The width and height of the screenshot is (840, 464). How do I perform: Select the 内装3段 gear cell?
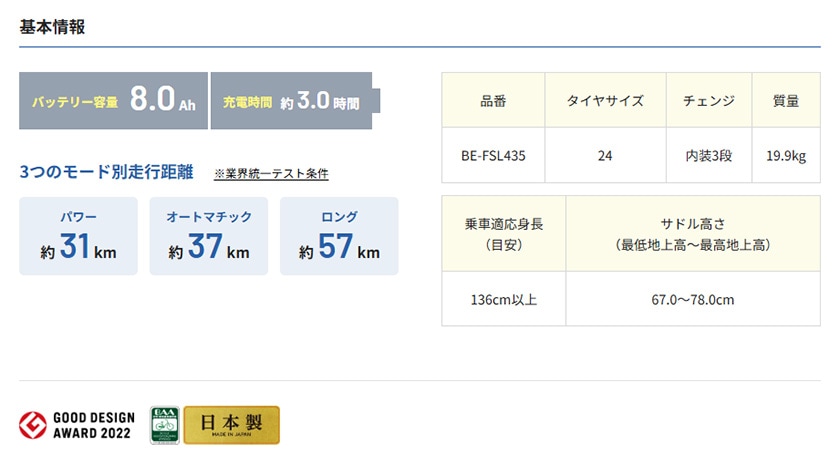(709, 155)
